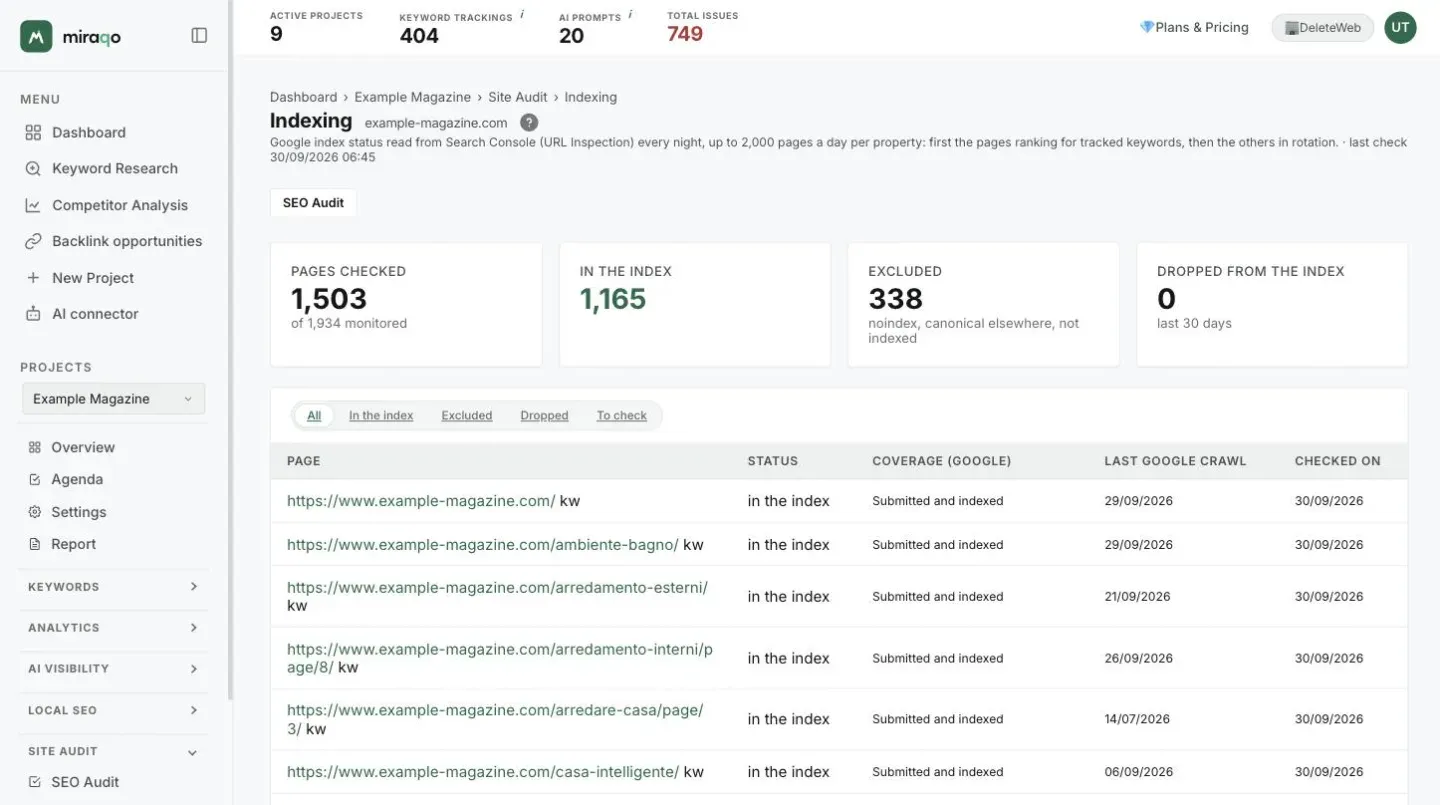Open Plans & Pricing
The height and width of the screenshot is (805, 1440).
1194,28
